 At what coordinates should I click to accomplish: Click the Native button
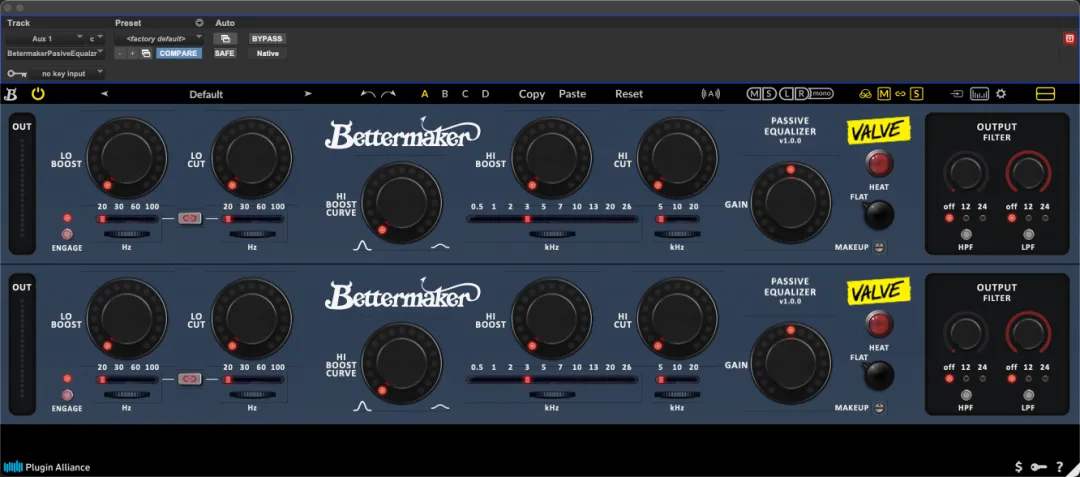[x=267, y=53]
